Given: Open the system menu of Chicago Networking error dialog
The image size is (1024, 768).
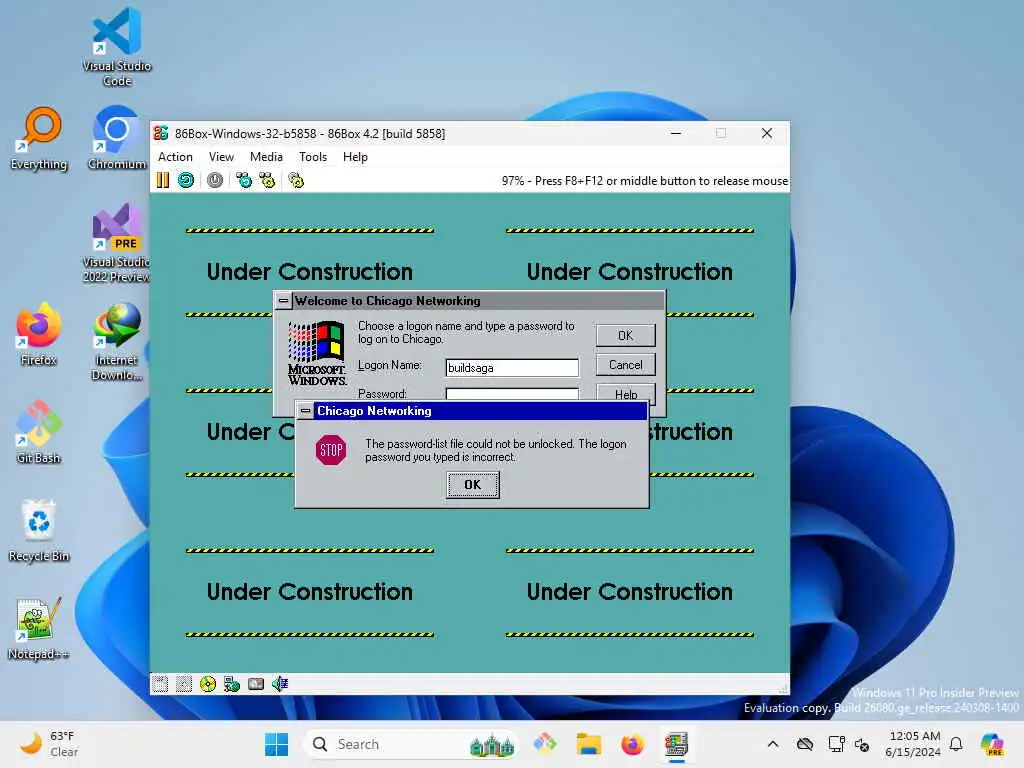Looking at the screenshot, I should 305,411.
